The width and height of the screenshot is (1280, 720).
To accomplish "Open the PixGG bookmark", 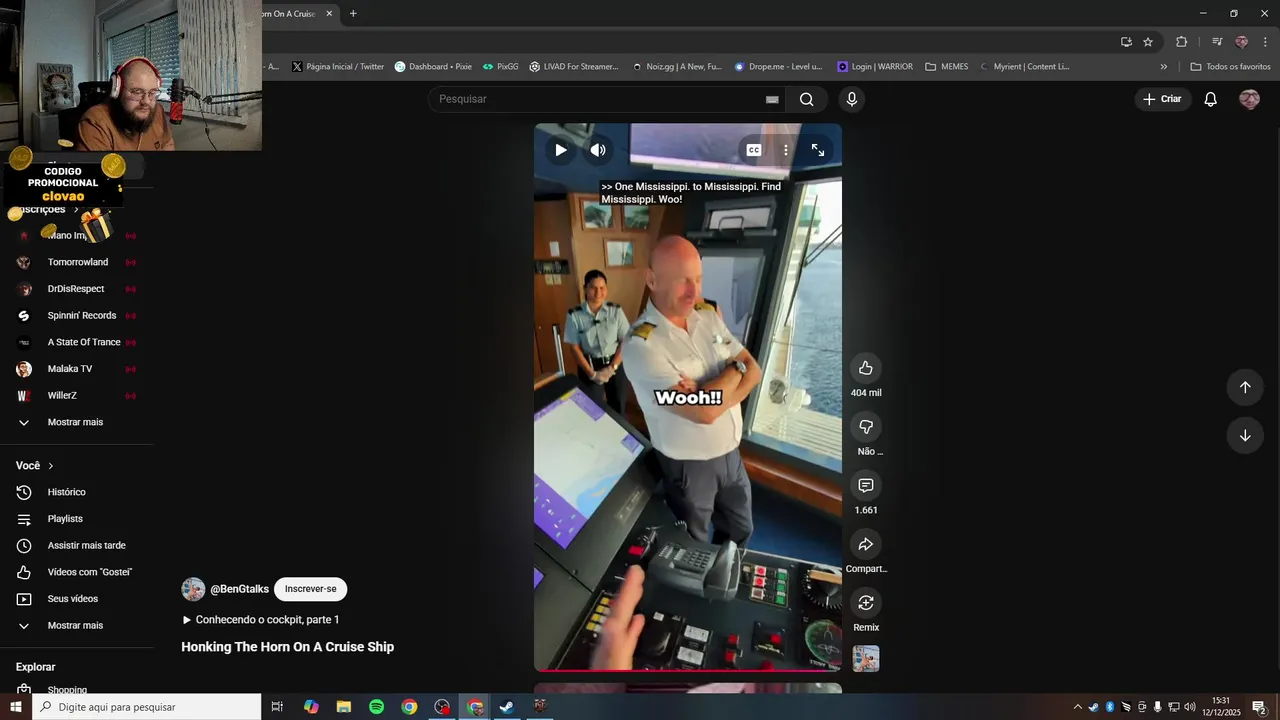I will pos(500,67).
